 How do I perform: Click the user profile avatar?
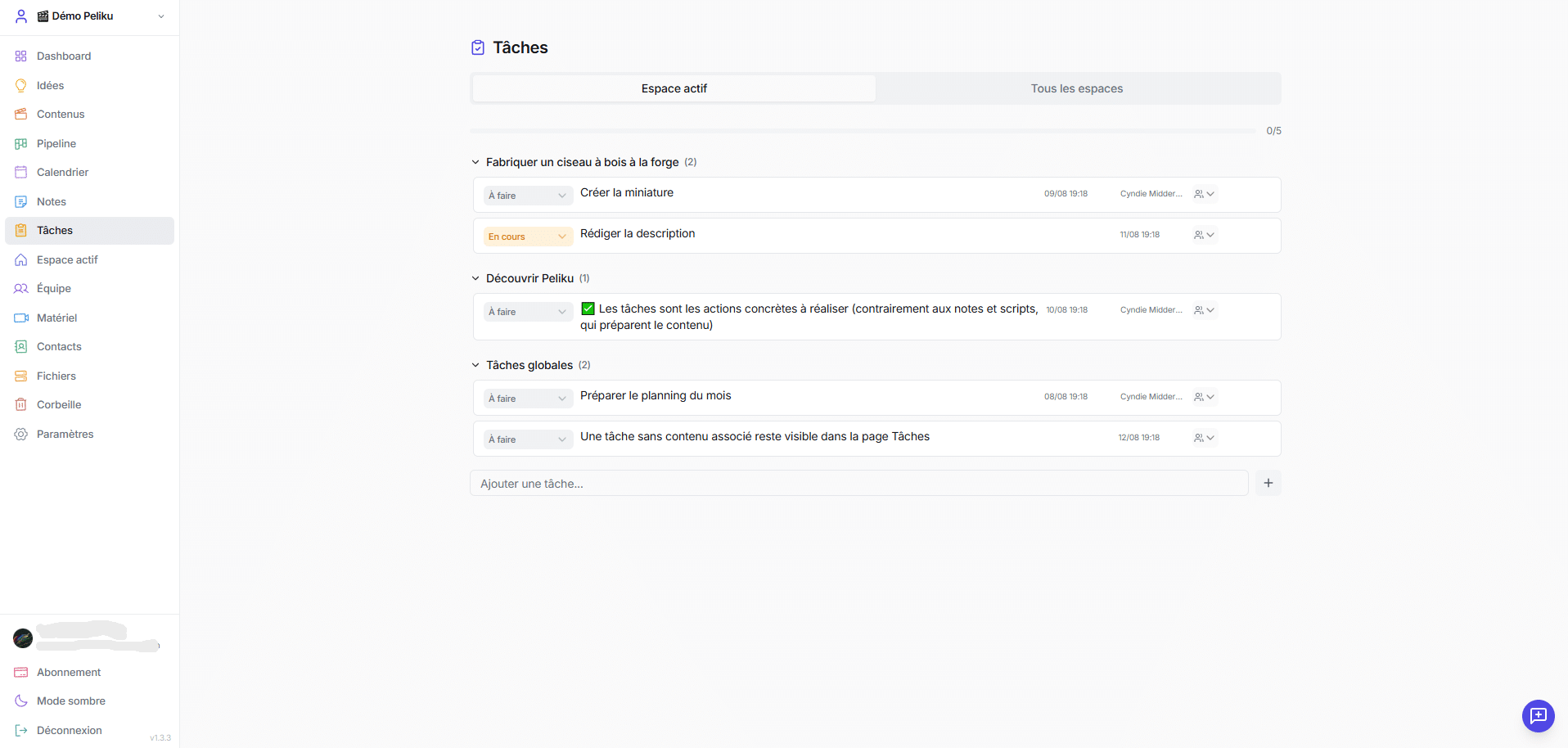click(x=23, y=638)
